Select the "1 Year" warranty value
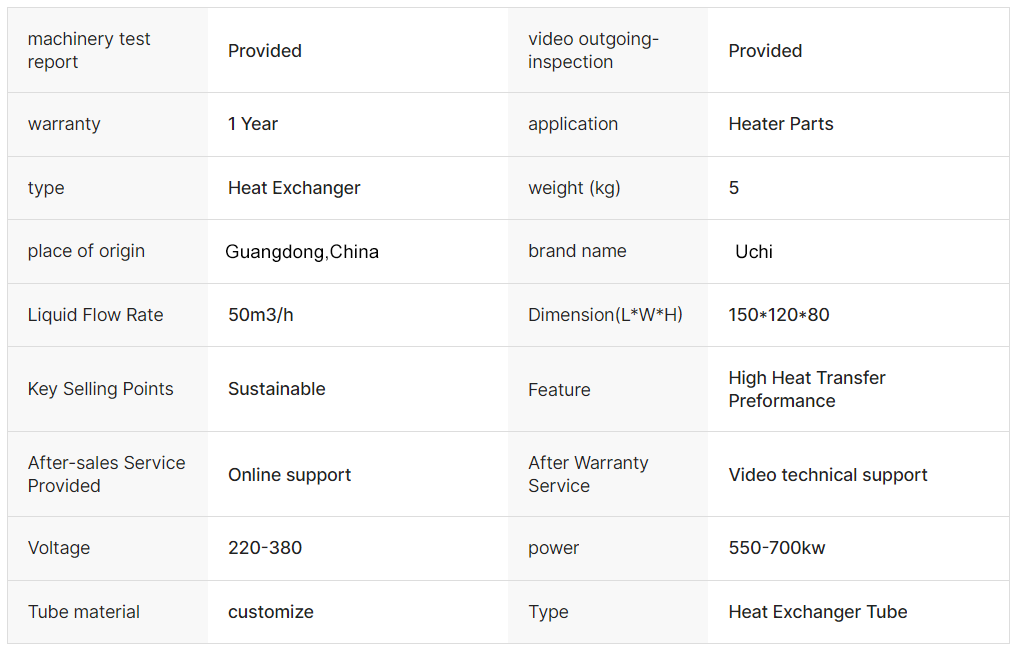 [x=253, y=124]
